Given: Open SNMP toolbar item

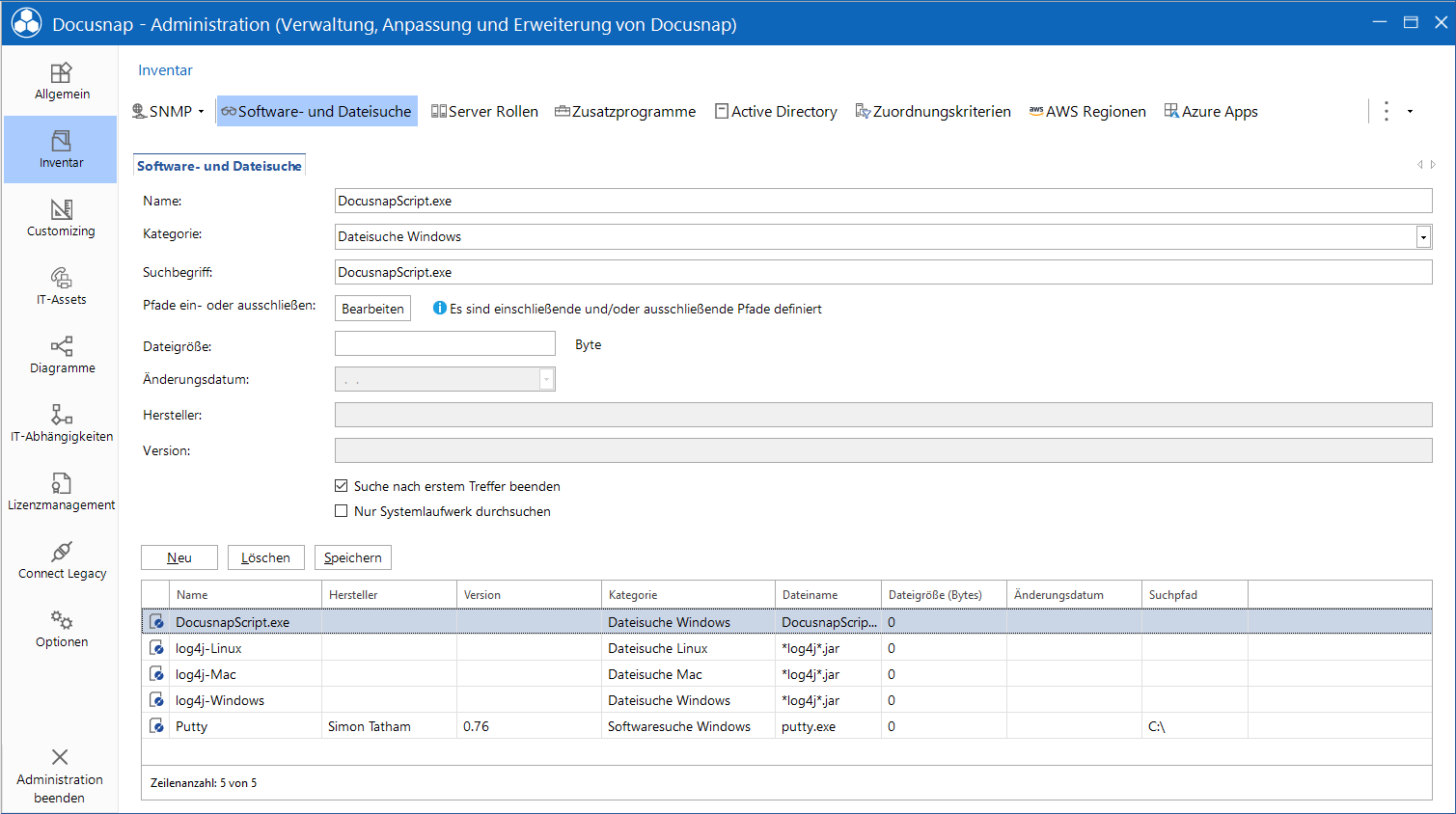Looking at the screenshot, I should [x=162, y=111].
